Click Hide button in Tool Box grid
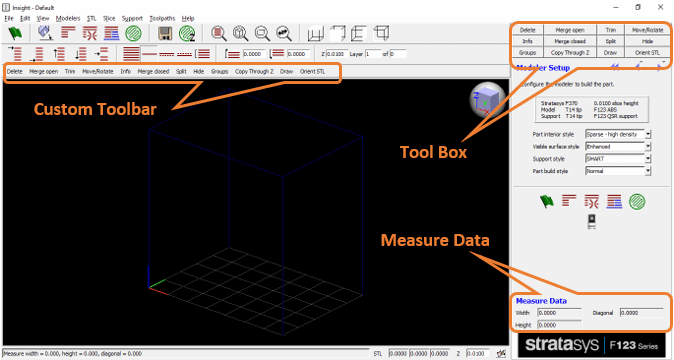The image size is (674, 360). (647, 41)
